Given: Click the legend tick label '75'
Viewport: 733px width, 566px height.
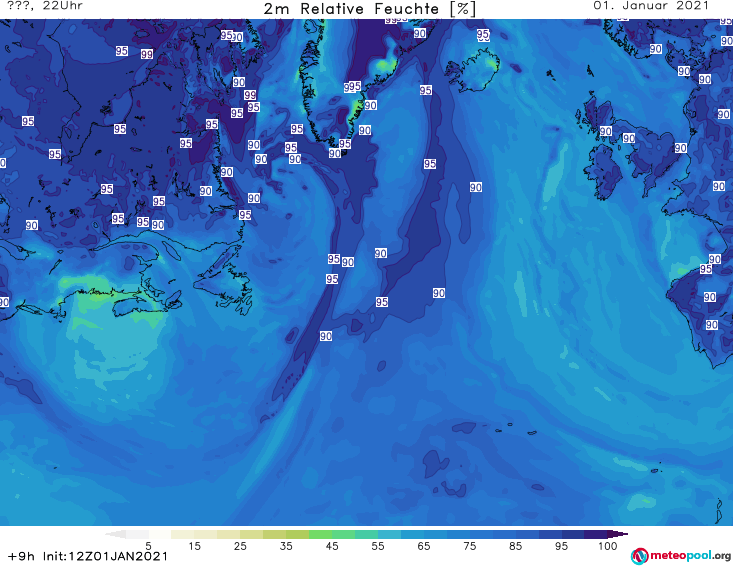Looking at the screenshot, I should pyautogui.click(x=469, y=546).
